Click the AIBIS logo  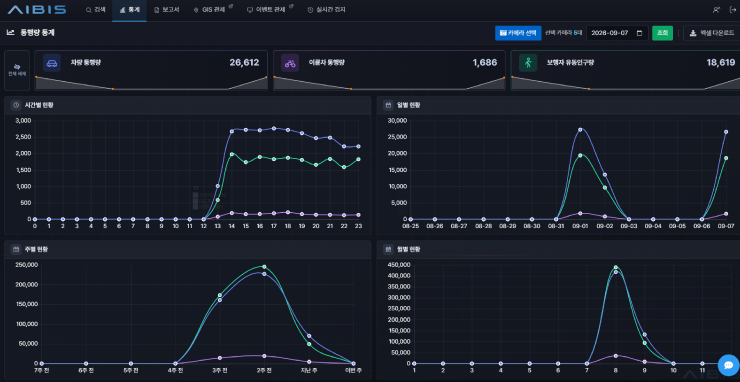coord(36,9)
